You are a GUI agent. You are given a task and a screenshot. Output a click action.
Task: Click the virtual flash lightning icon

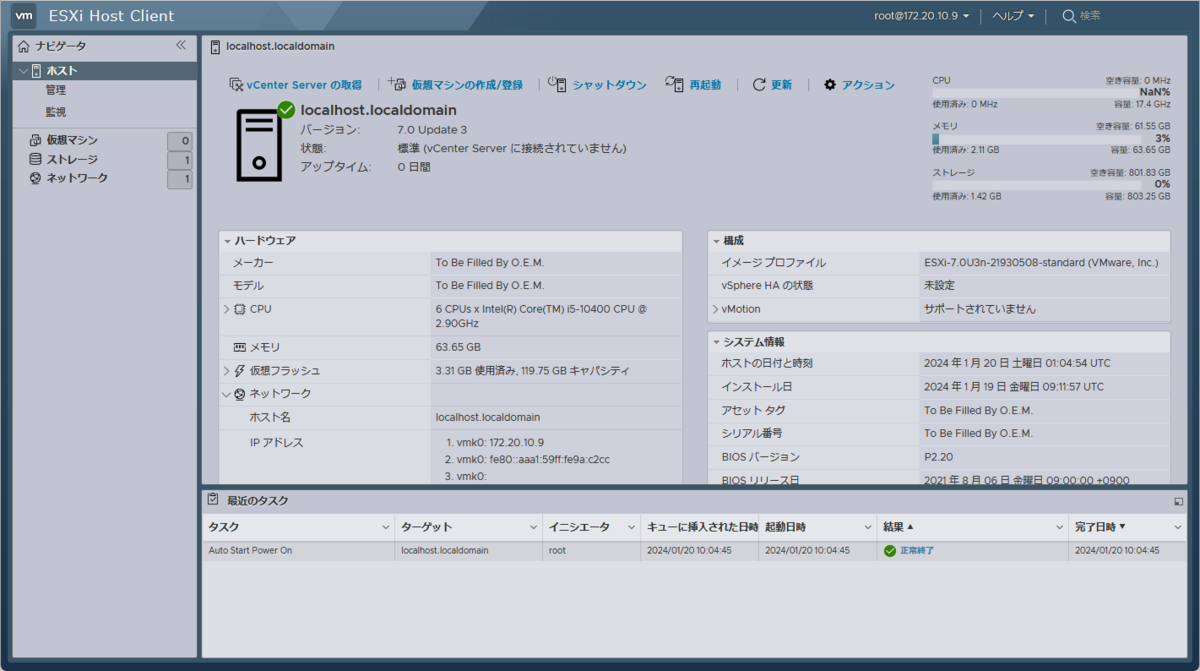240,371
